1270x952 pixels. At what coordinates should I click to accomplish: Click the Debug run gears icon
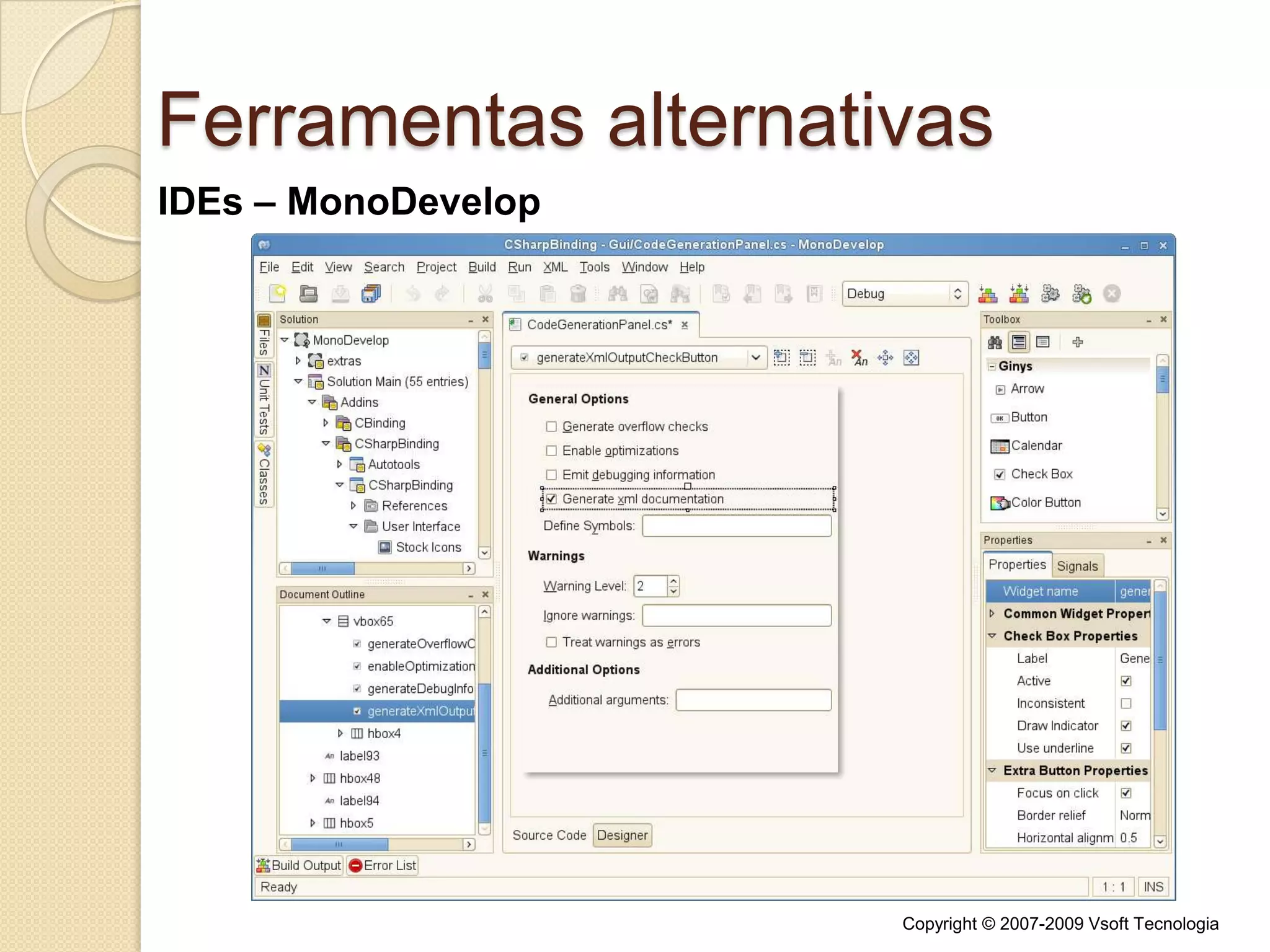(1081, 293)
